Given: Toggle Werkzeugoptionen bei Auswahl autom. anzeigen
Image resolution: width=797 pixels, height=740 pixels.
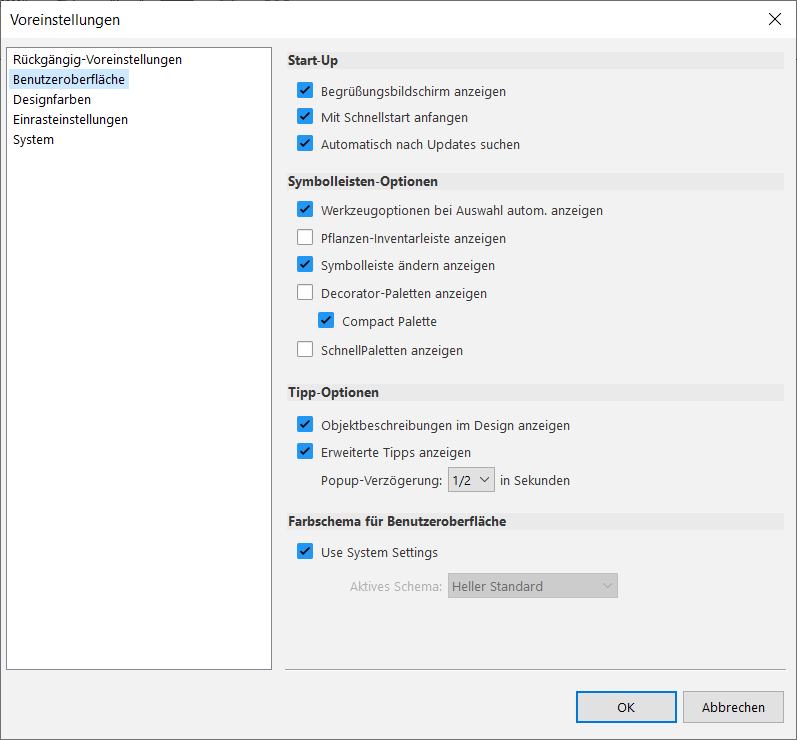Looking at the screenshot, I should [x=305, y=209].
